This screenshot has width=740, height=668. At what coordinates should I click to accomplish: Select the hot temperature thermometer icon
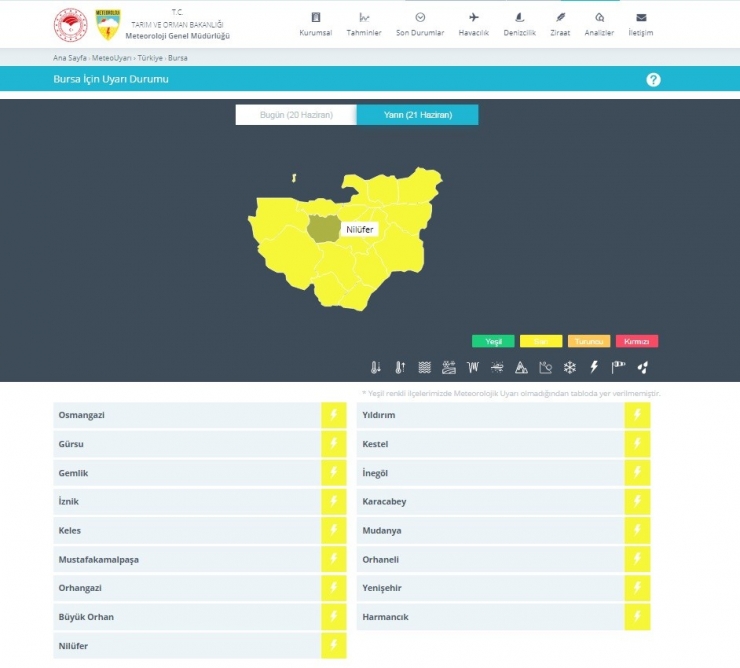400,367
